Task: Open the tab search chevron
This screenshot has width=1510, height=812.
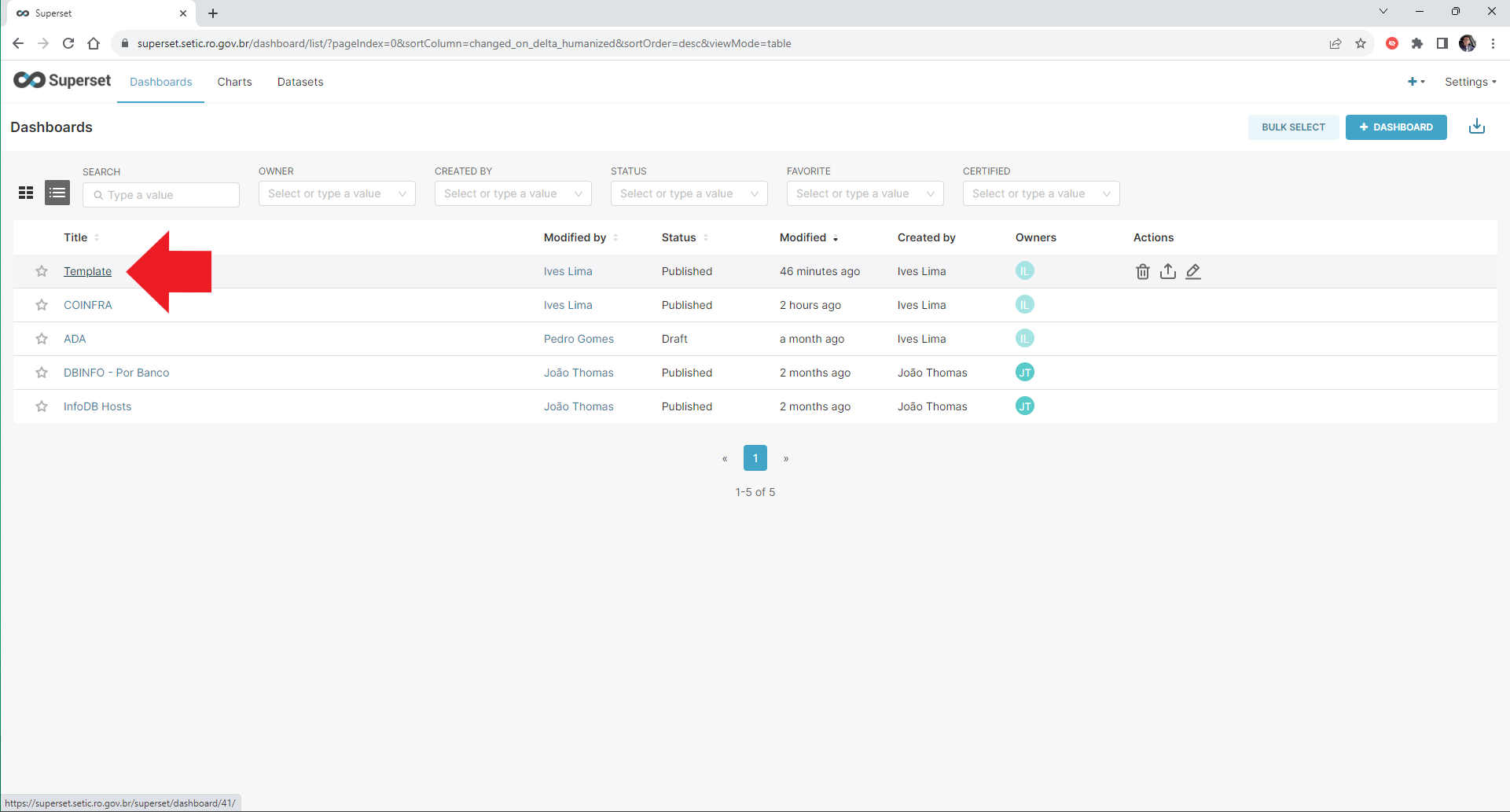Action: pos(1383,11)
